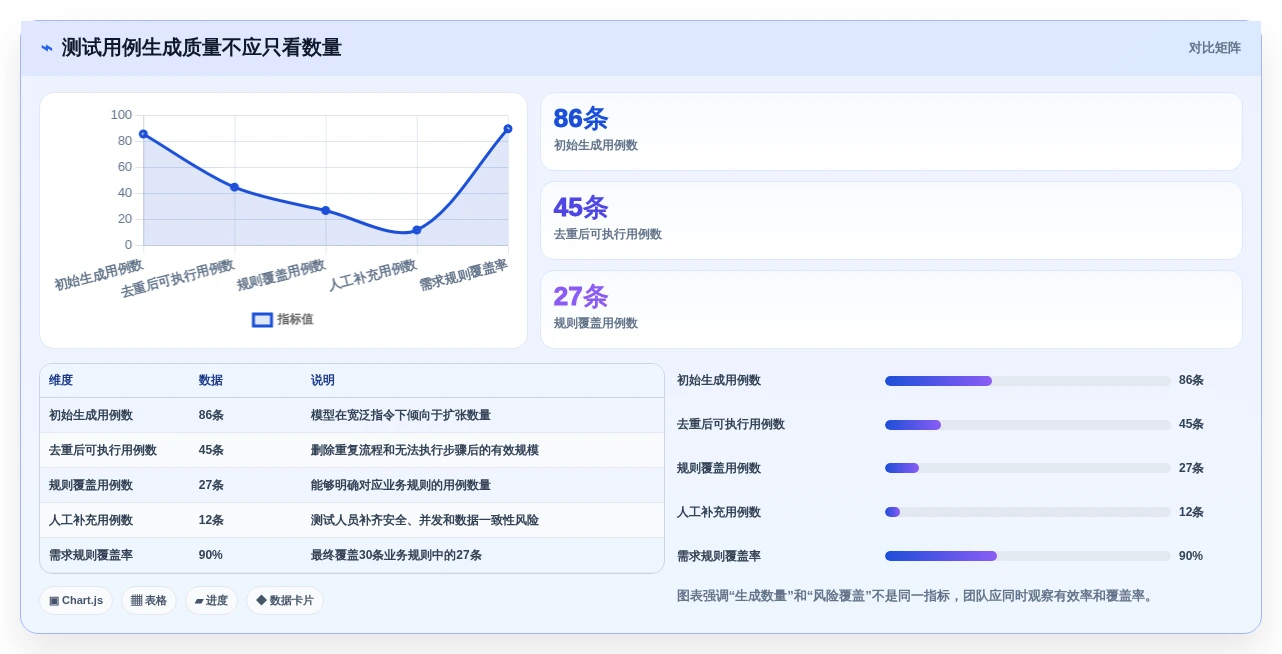Image resolution: width=1282 pixels, height=654 pixels.
Task: Click the 12条 label beside progress bar
Action: (x=1191, y=512)
